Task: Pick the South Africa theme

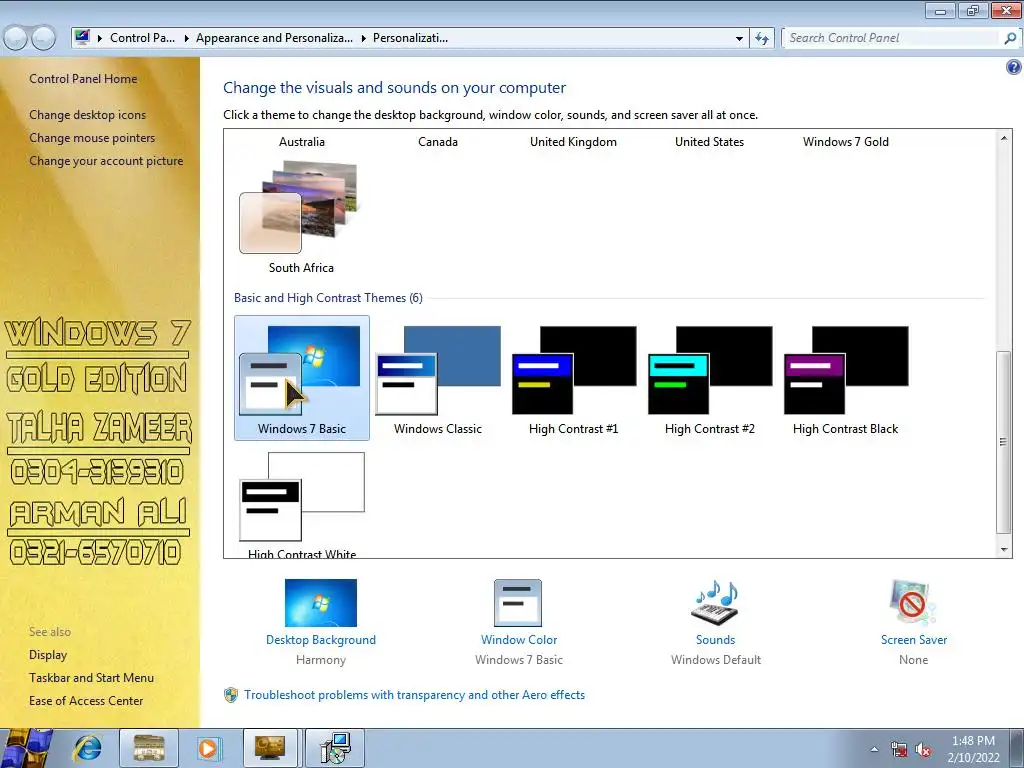Action: click(302, 217)
